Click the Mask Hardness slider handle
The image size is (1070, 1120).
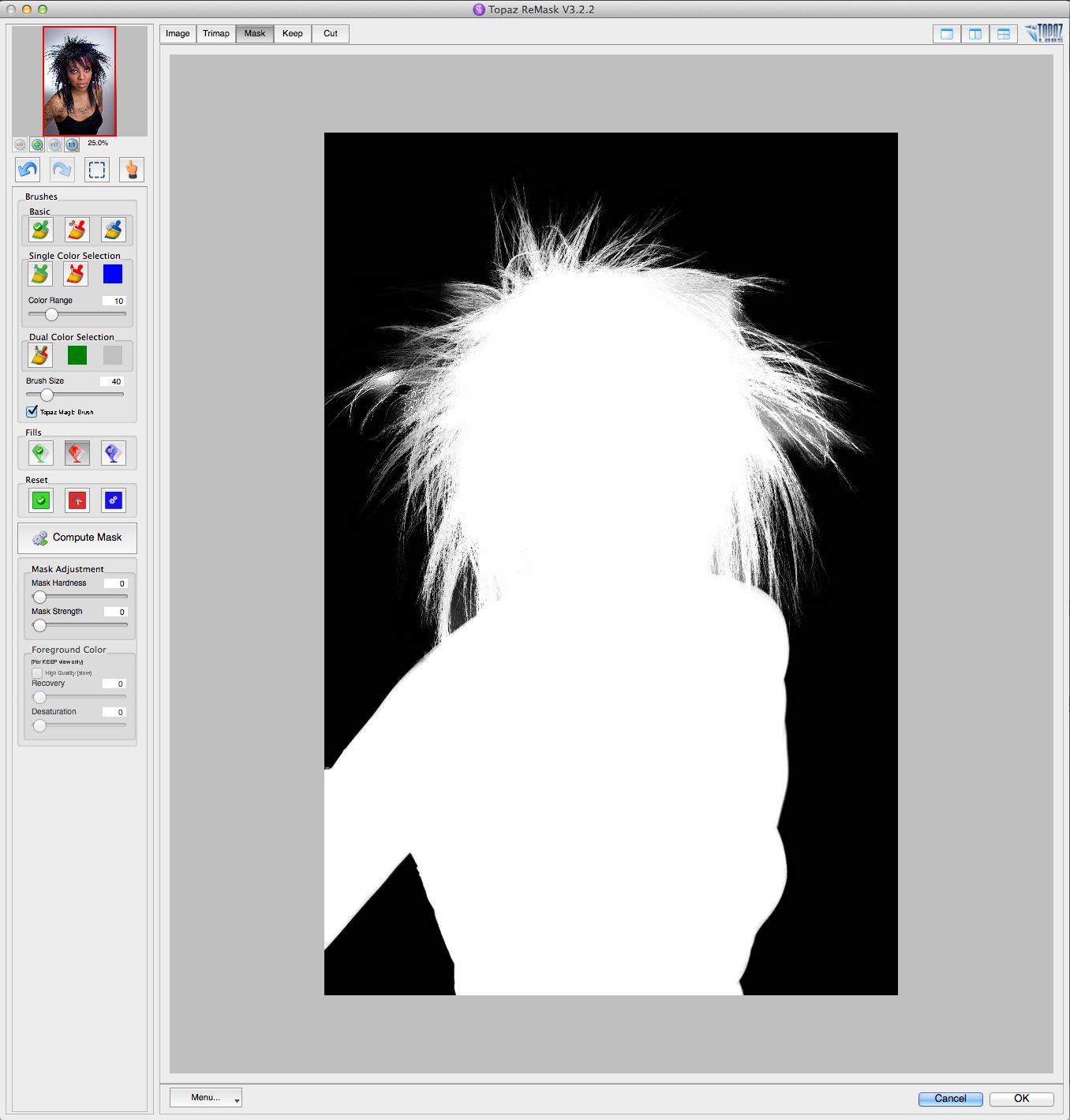tap(39, 597)
